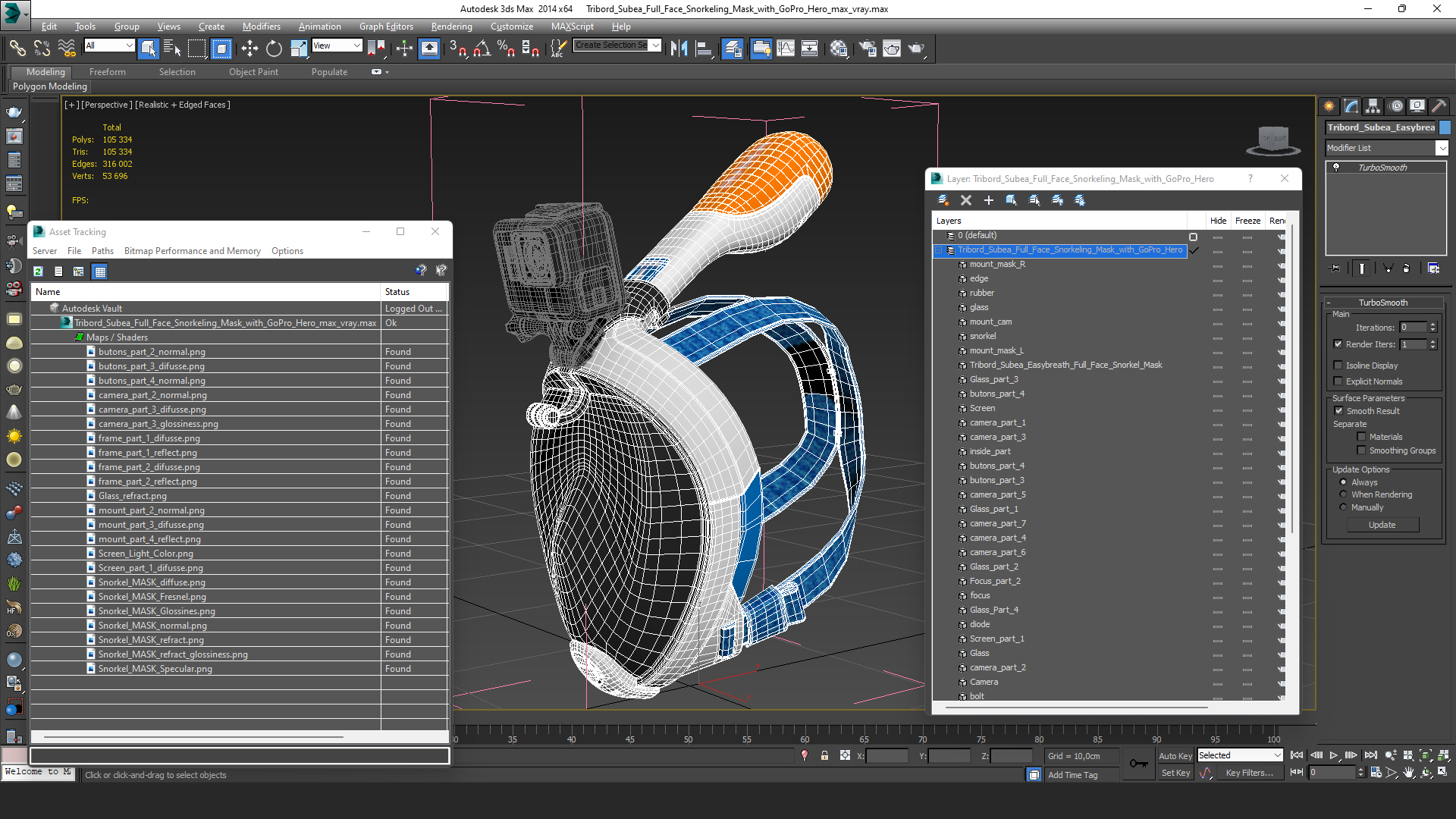This screenshot has height=819, width=1456.
Task: Click the Mirror tool icon
Action: click(x=679, y=49)
